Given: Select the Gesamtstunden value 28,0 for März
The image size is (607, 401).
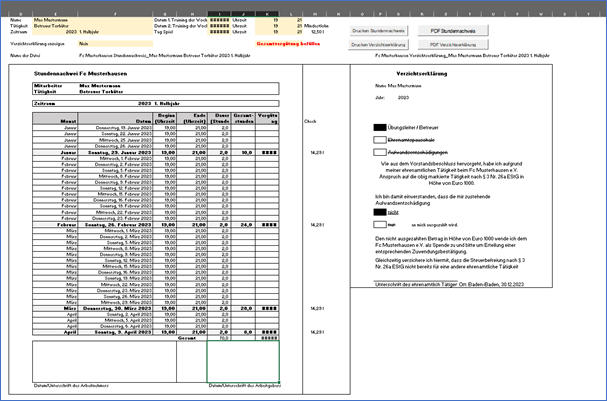Looking at the screenshot, I should point(243,308).
